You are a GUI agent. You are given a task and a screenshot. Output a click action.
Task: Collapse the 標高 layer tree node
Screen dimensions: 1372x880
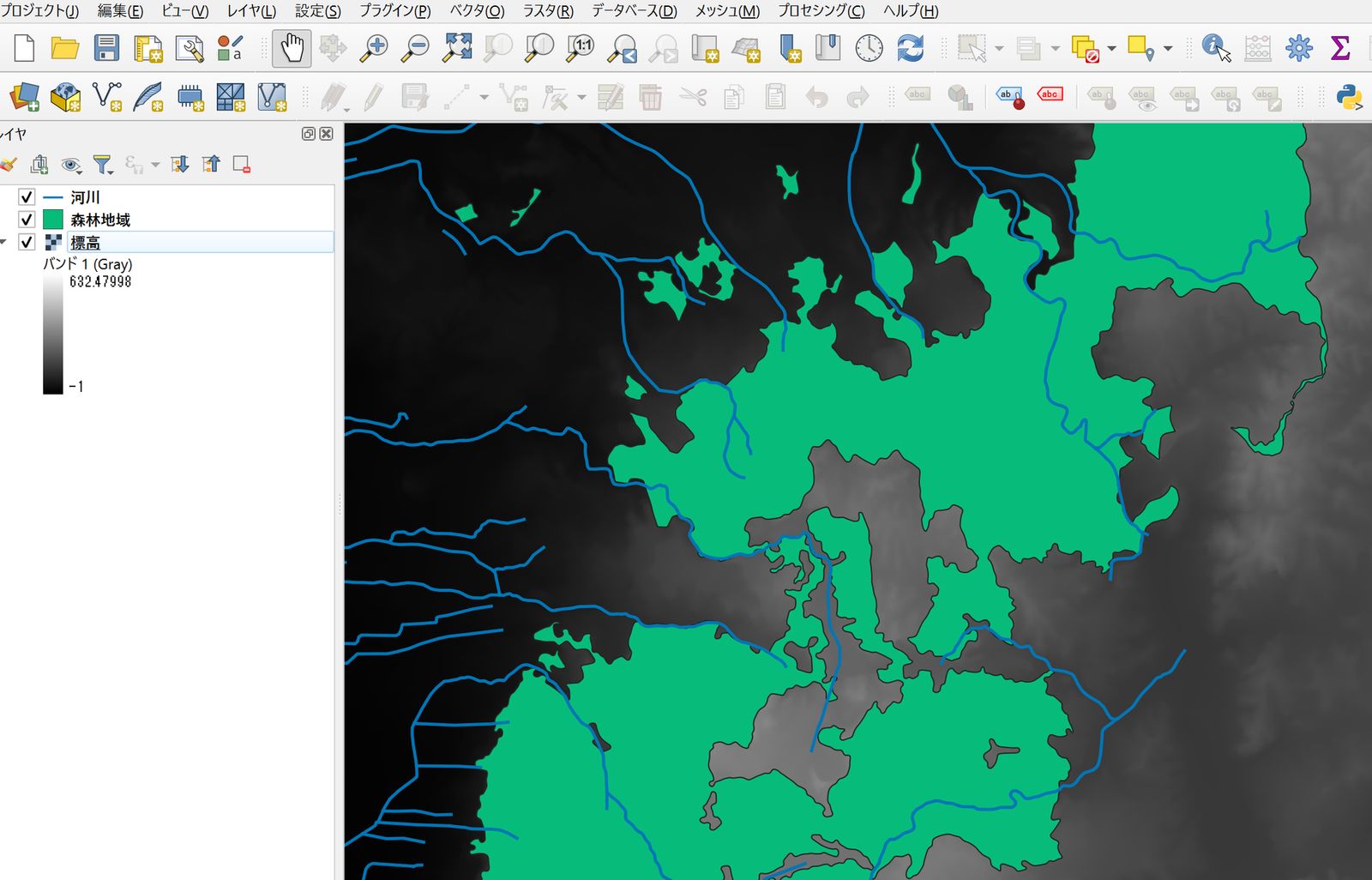click(4, 242)
